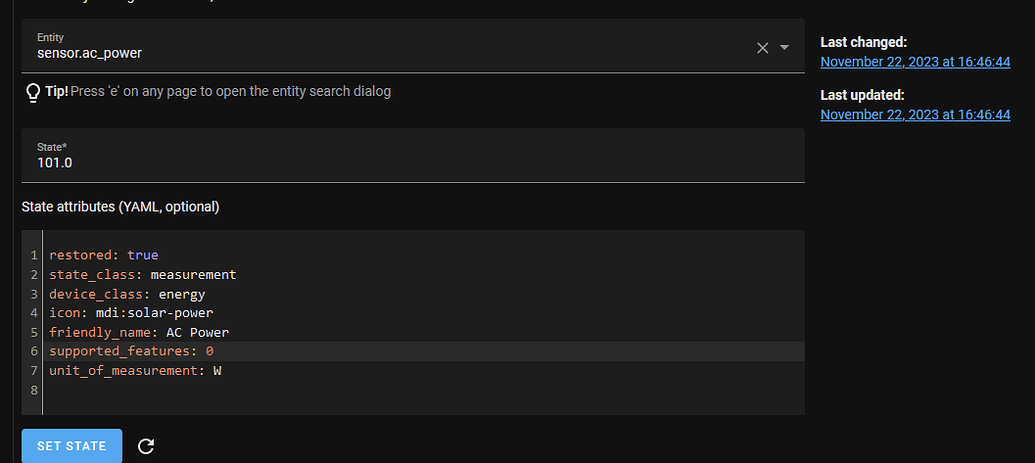Click line number 8 in the editor gutter
The image size is (1035, 463).
[x=34, y=390]
